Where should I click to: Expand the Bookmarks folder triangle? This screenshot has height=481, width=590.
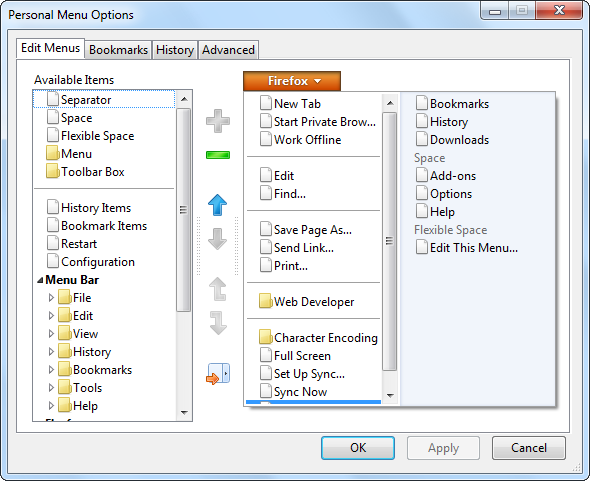52,370
